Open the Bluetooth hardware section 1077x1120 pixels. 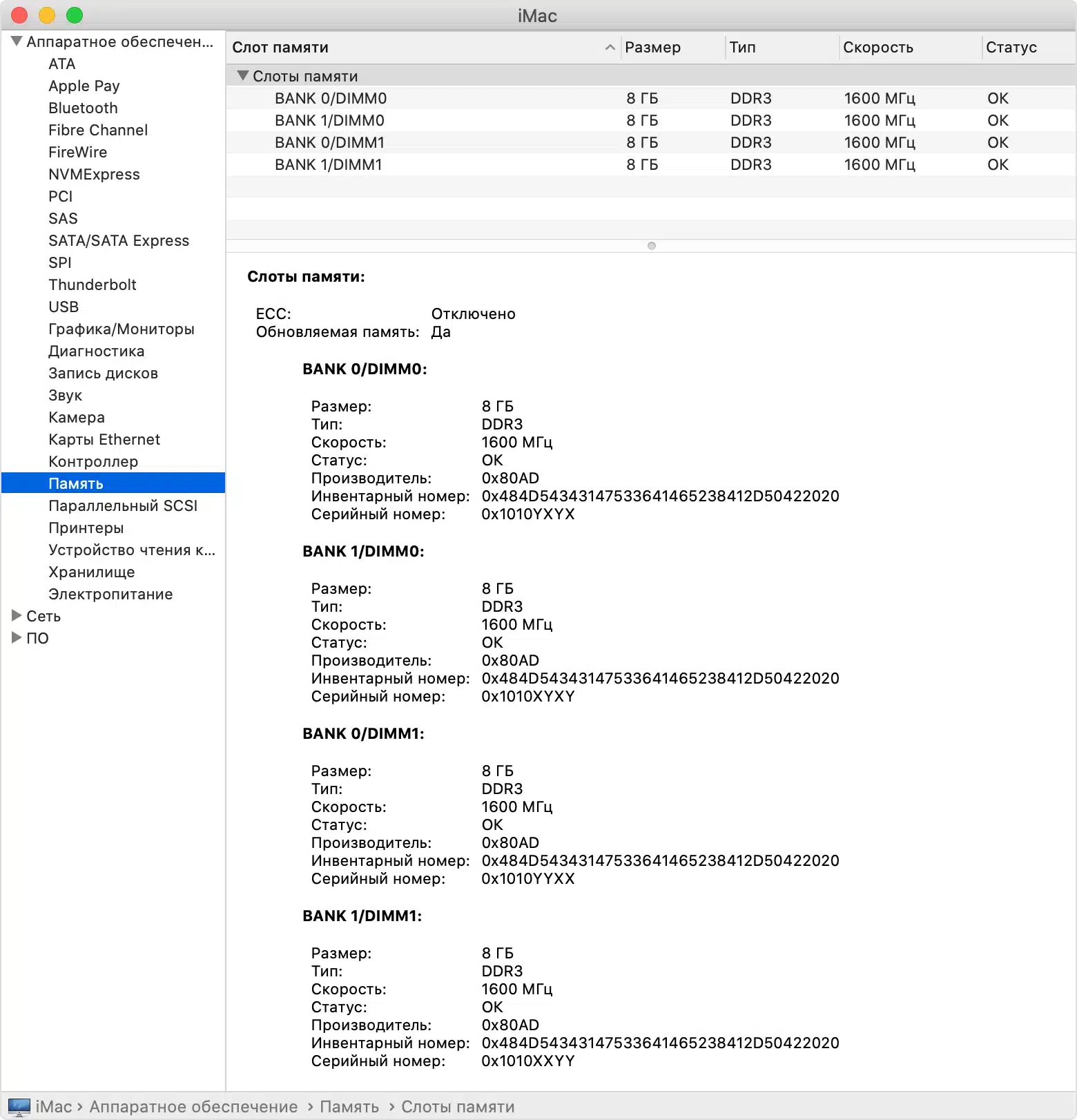pyautogui.click(x=83, y=108)
